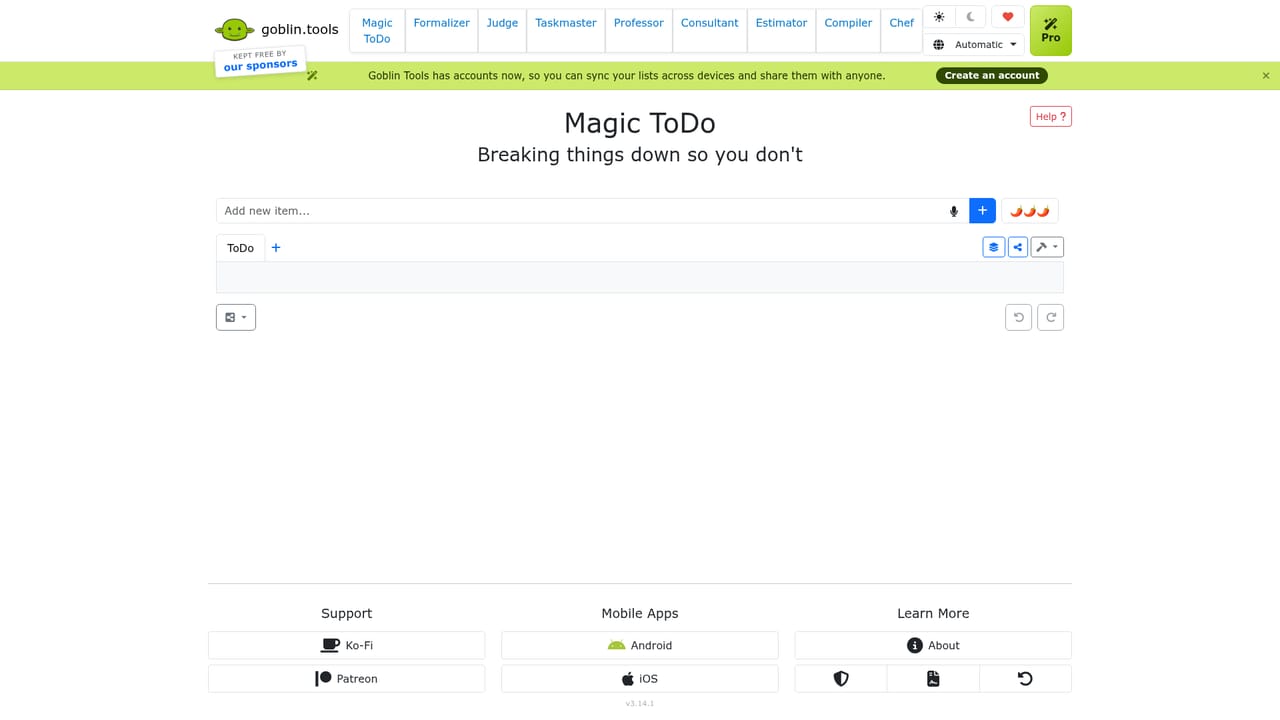Click the goblin.tools logo
Screen dimensions: 1280x720
click(x=277, y=29)
